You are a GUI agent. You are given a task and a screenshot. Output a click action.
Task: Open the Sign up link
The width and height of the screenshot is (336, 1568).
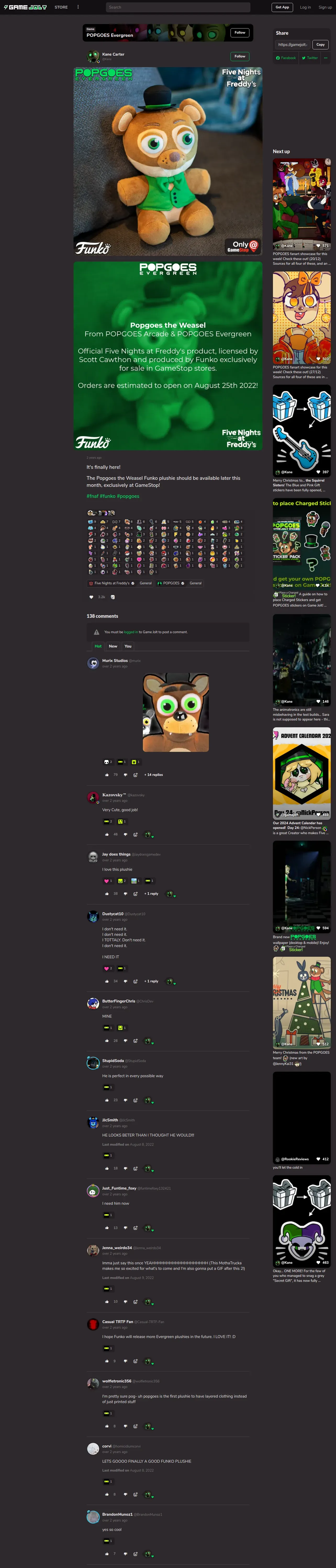point(325,7)
